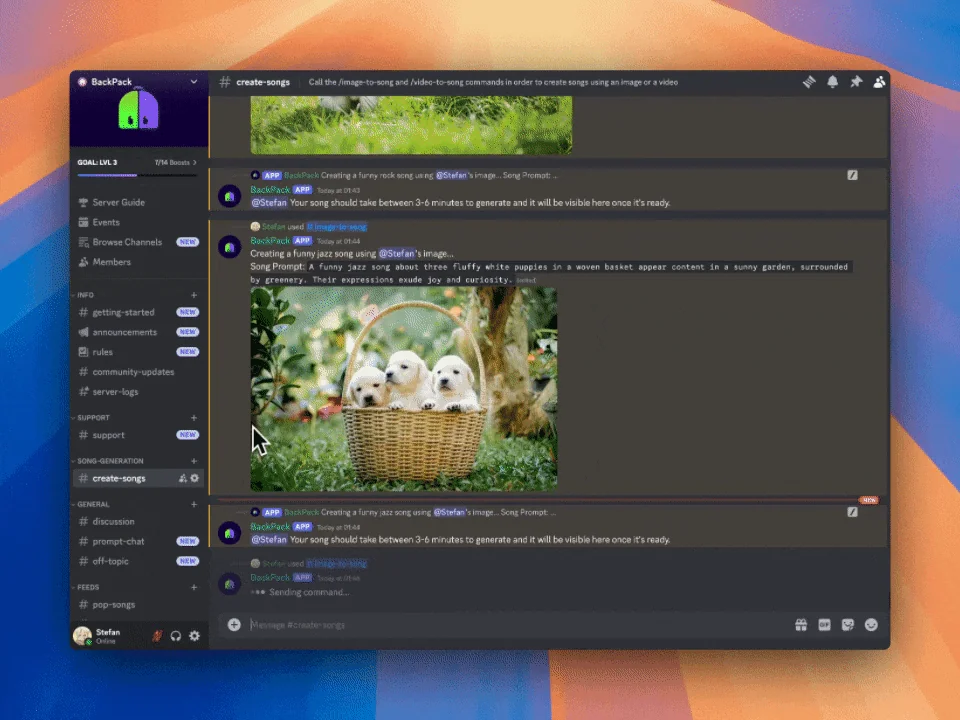Open the sticker picker
The width and height of the screenshot is (960, 720).
[x=847, y=624]
